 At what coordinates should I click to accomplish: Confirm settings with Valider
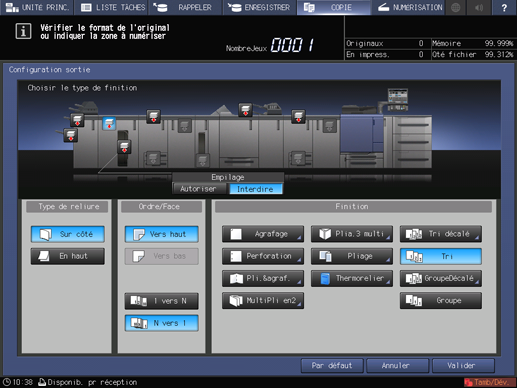pos(463,366)
